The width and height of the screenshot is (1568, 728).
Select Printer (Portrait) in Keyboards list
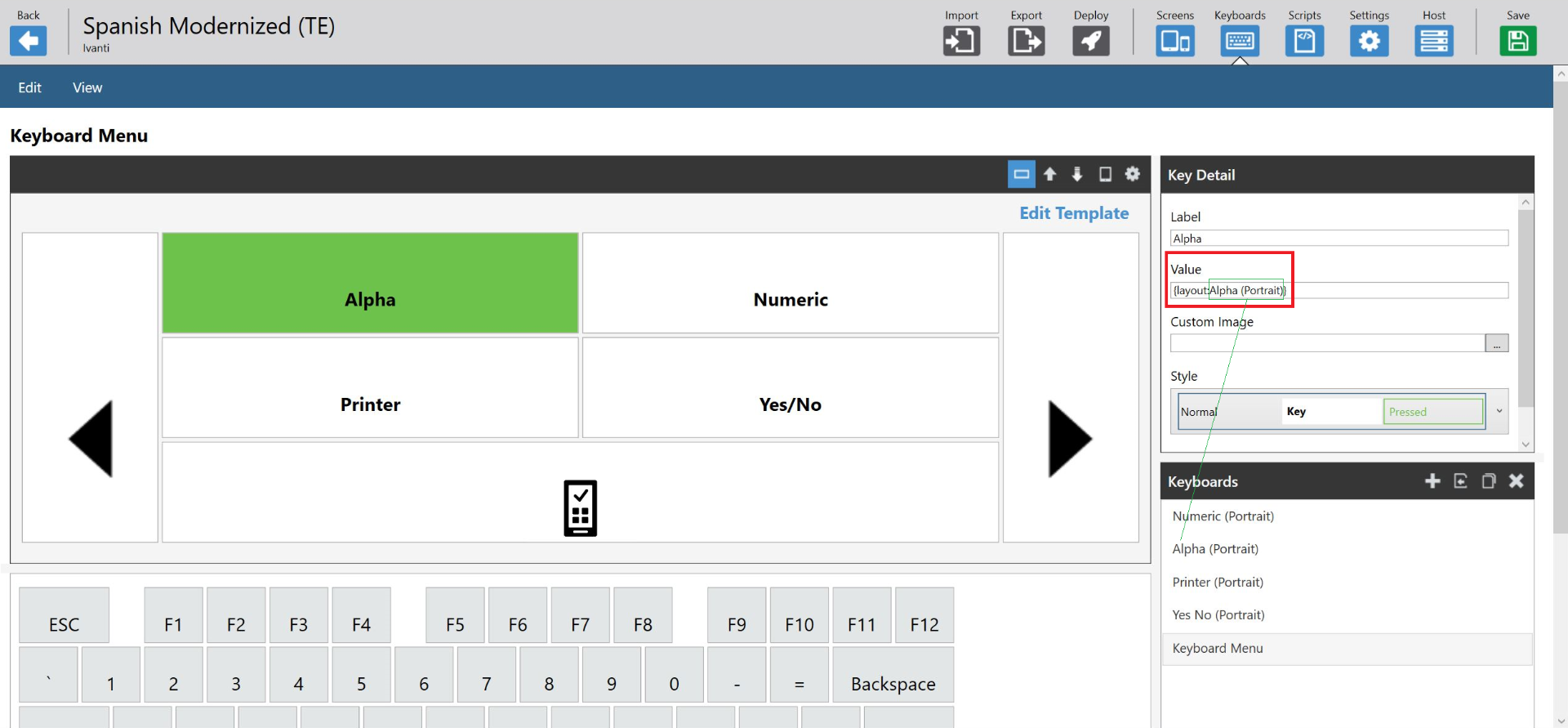(x=1218, y=582)
